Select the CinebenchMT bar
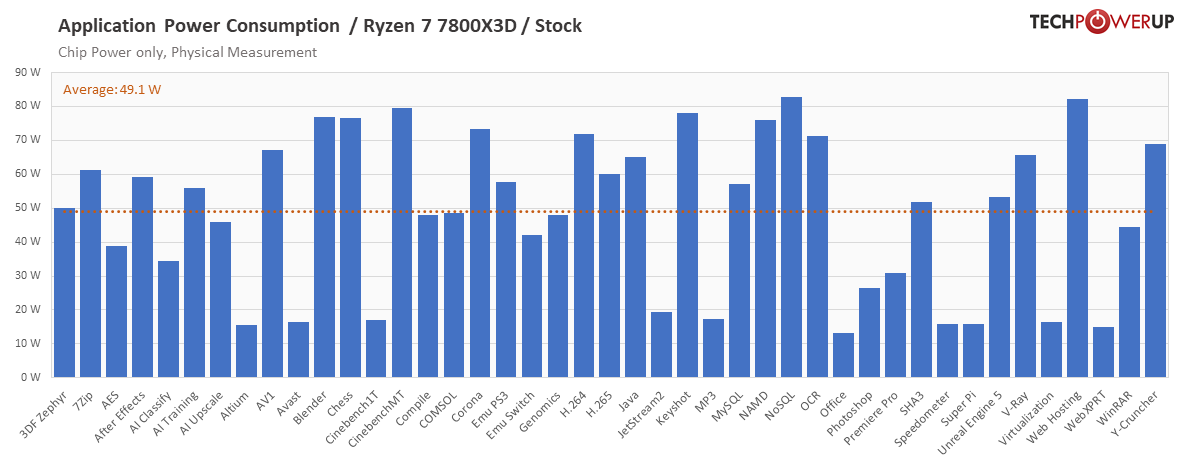 402,243
